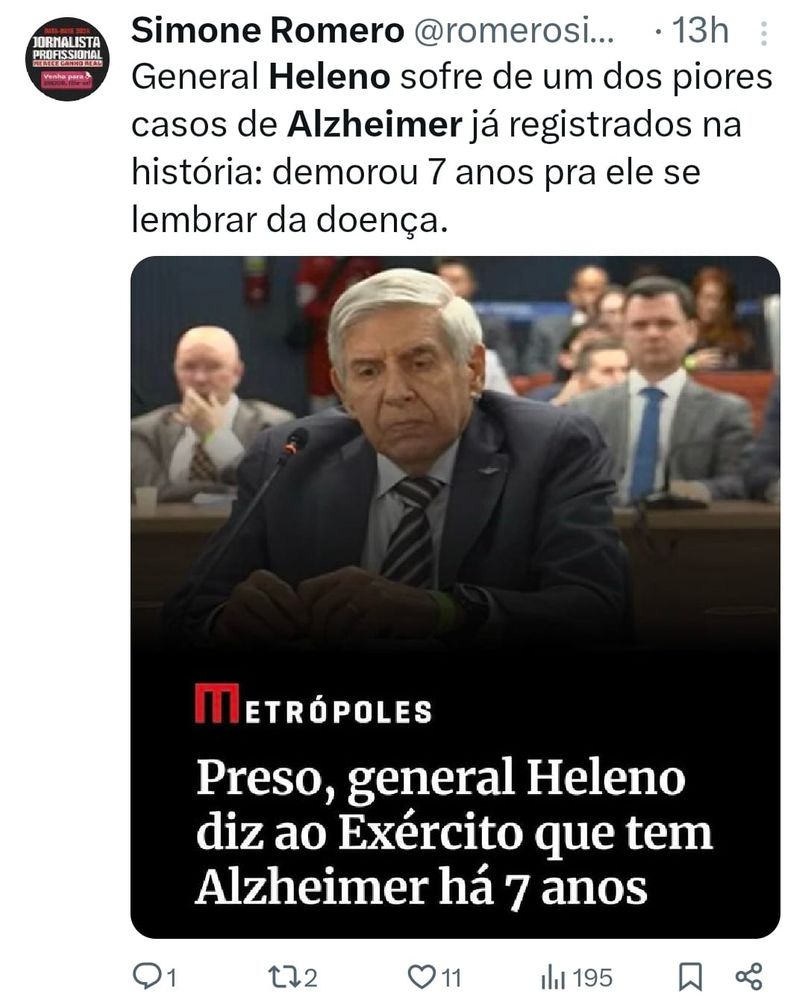805x1000 pixels.
Task: Click the reply count number 1
Action: point(170,978)
